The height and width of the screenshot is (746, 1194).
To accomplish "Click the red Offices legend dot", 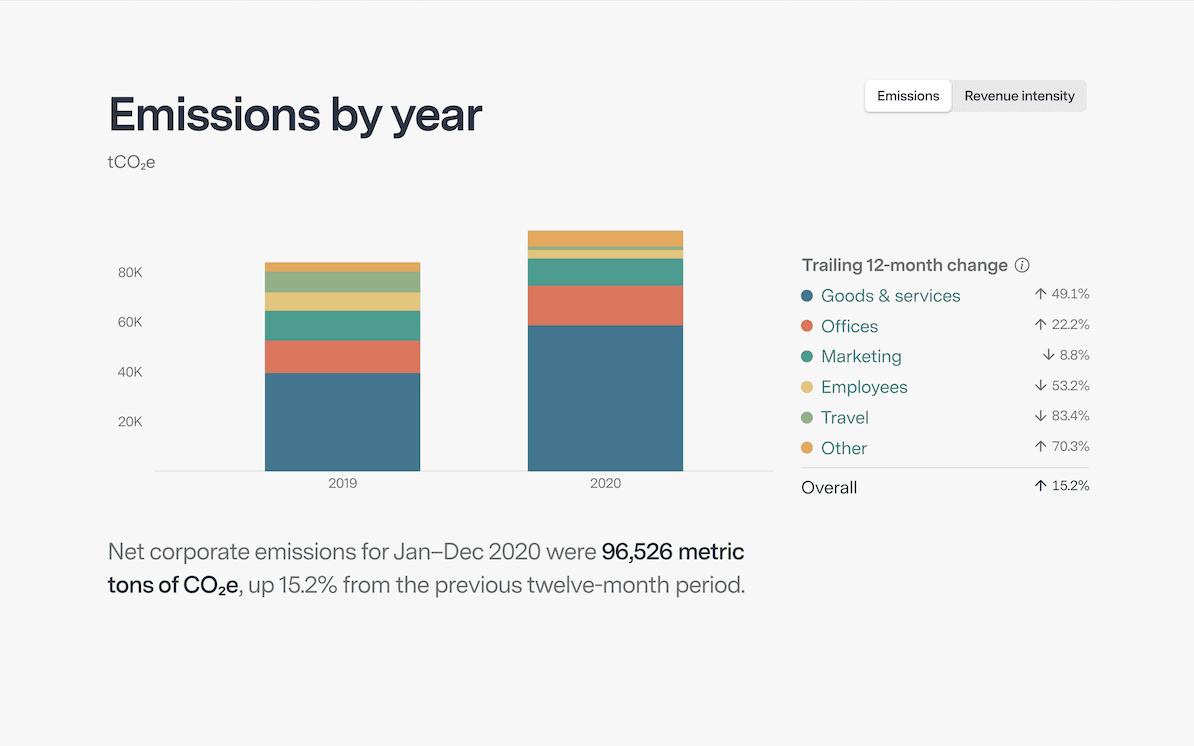I will coord(807,326).
